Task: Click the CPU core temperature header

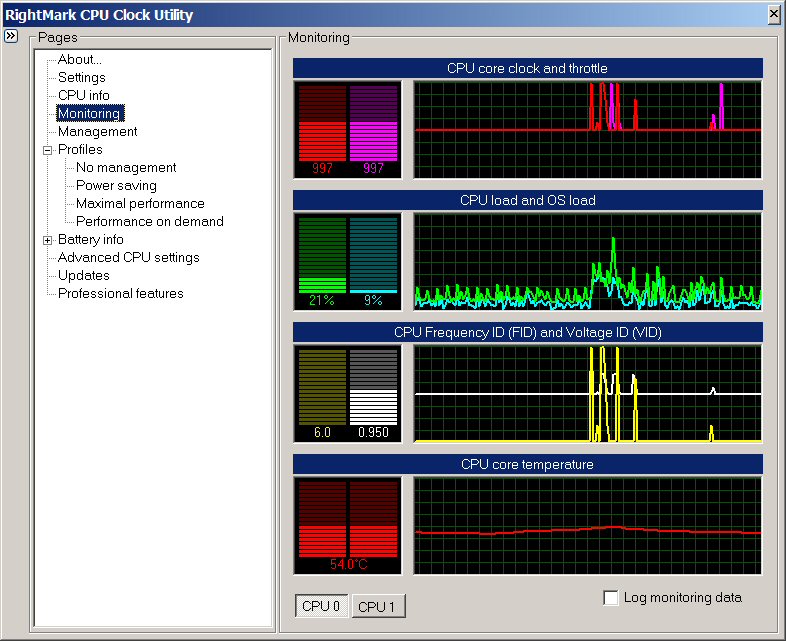Action: click(x=528, y=464)
